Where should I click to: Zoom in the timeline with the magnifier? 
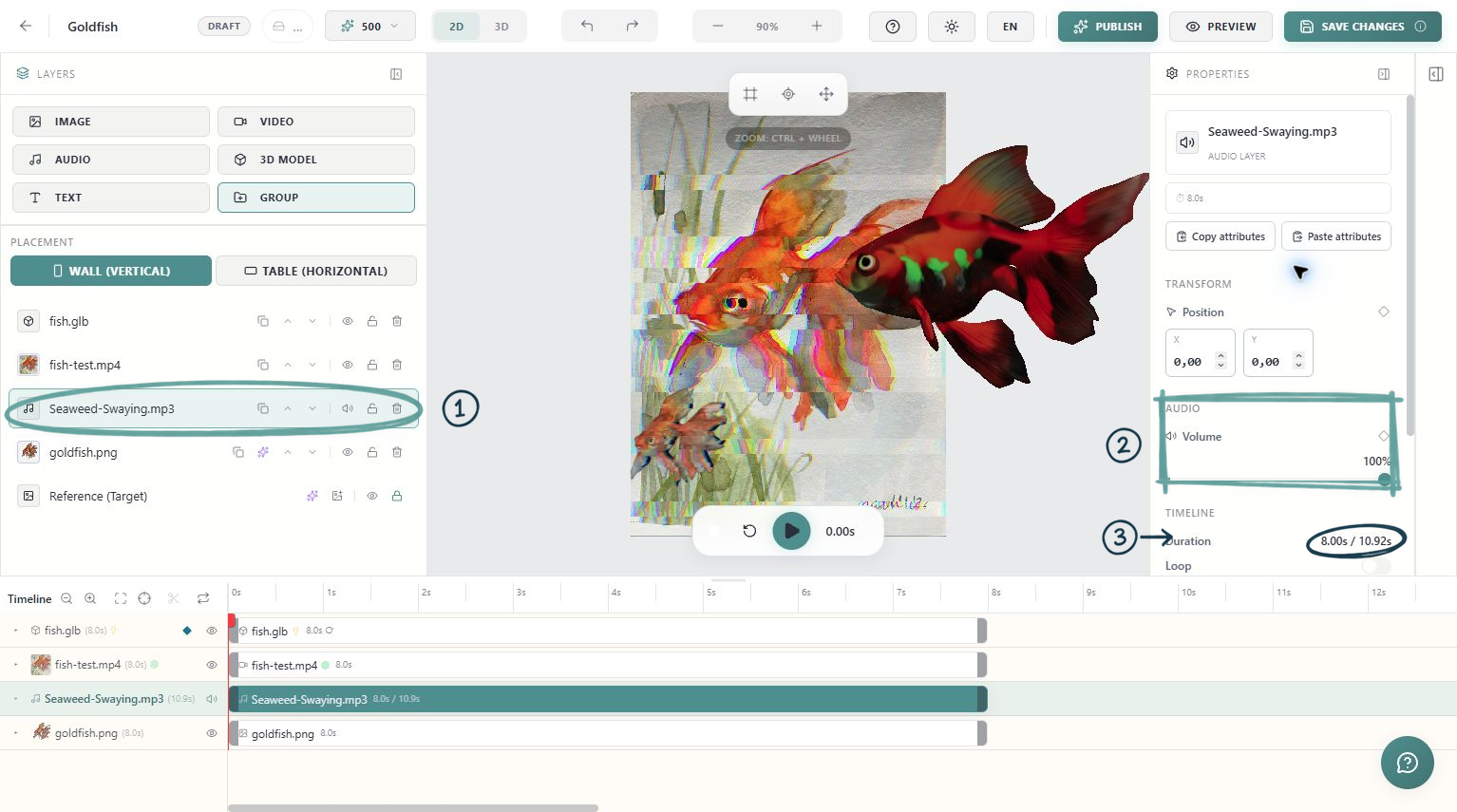(90, 598)
